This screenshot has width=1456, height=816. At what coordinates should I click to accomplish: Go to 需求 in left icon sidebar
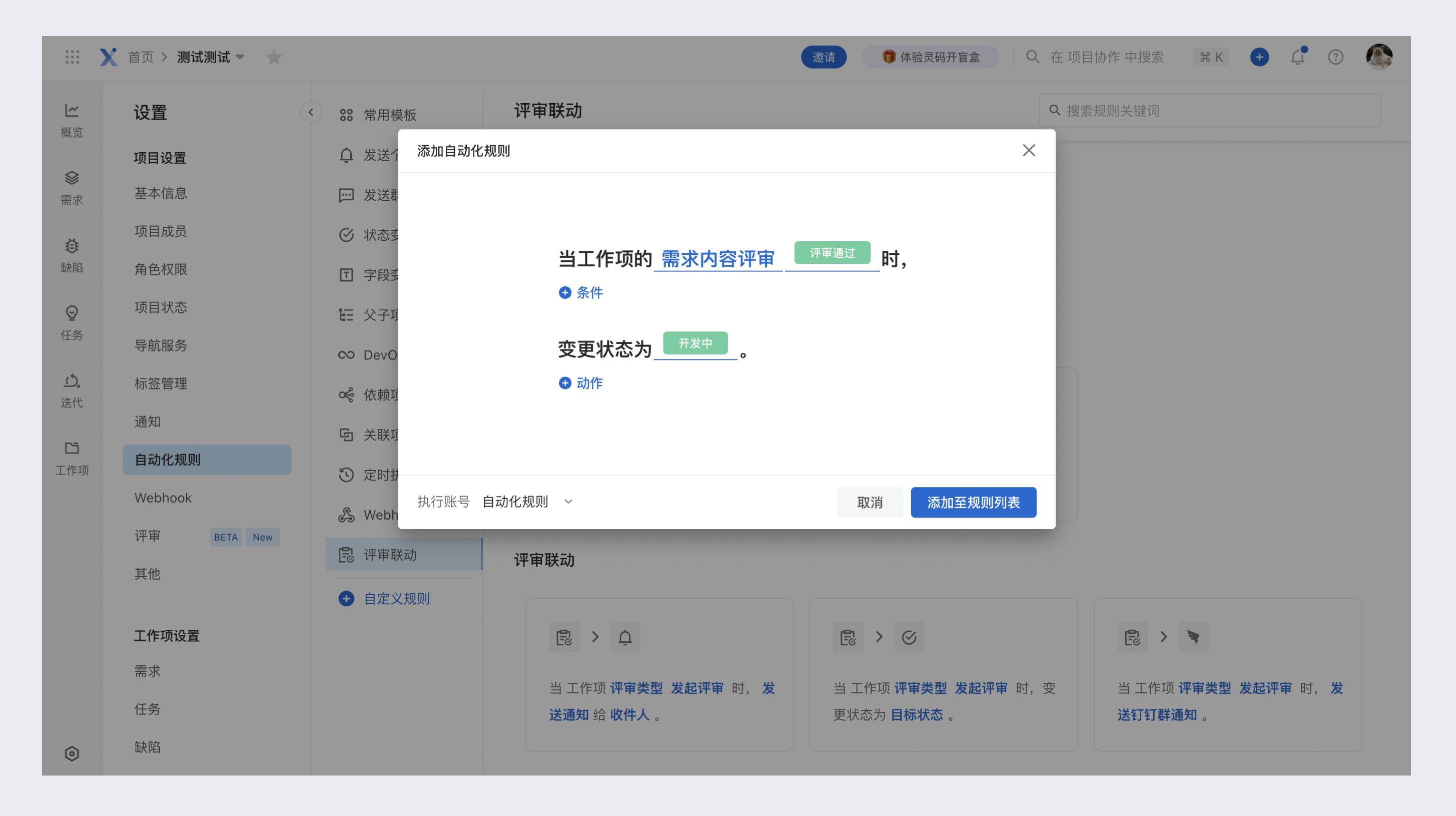(72, 188)
